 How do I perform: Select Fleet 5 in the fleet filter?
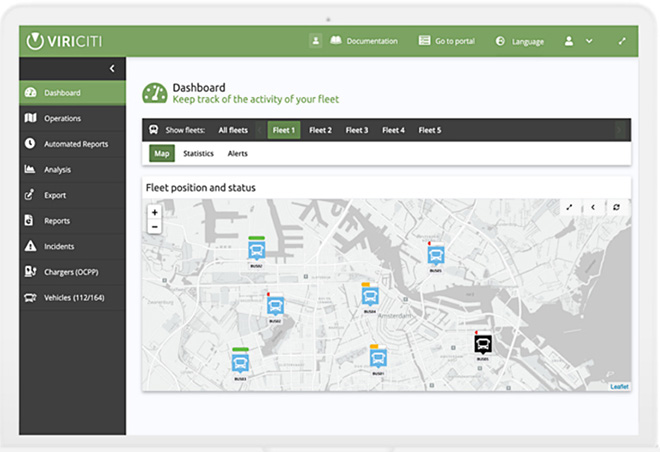pos(430,130)
